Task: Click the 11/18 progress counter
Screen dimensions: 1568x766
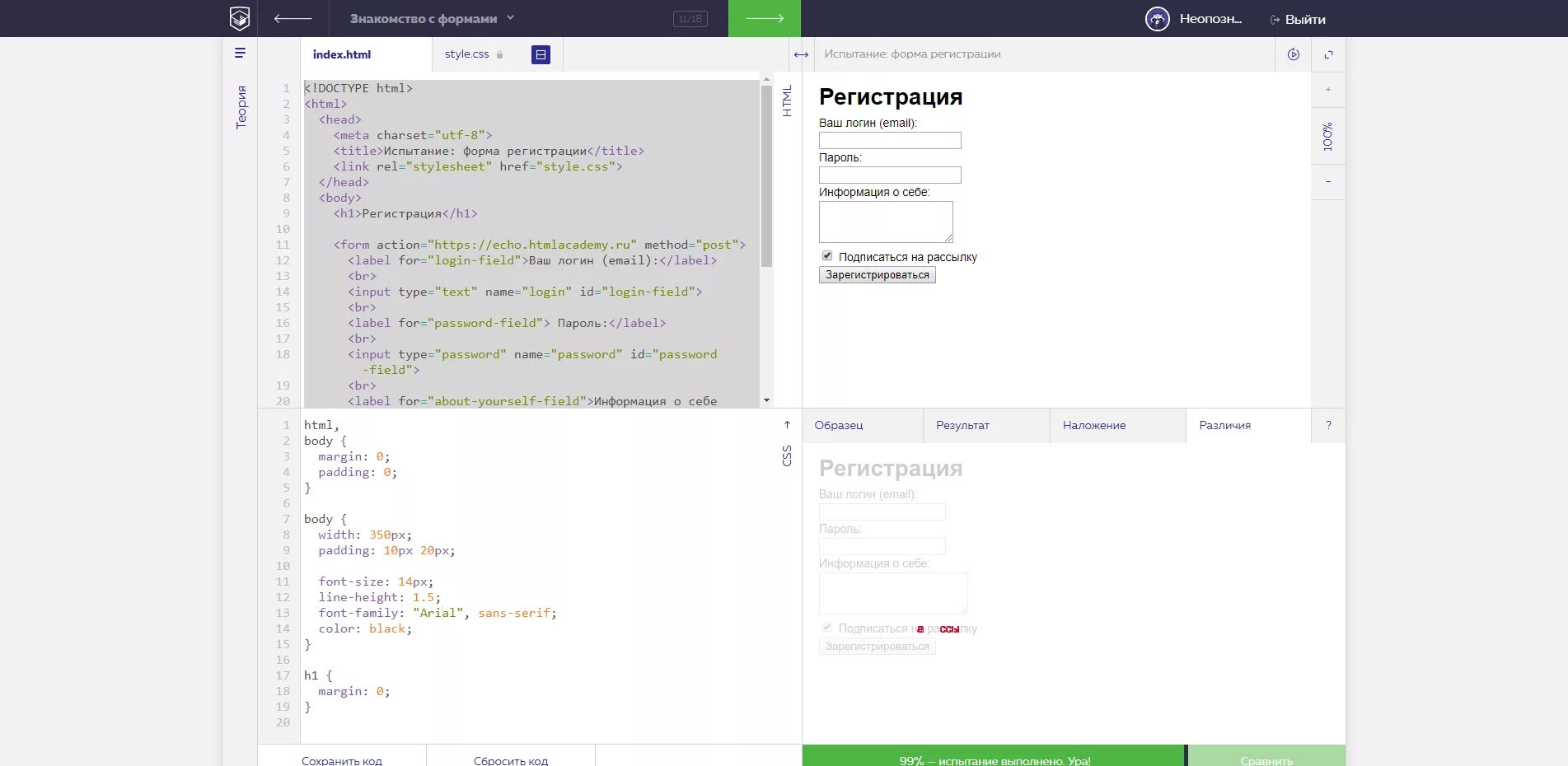Action: [690, 19]
